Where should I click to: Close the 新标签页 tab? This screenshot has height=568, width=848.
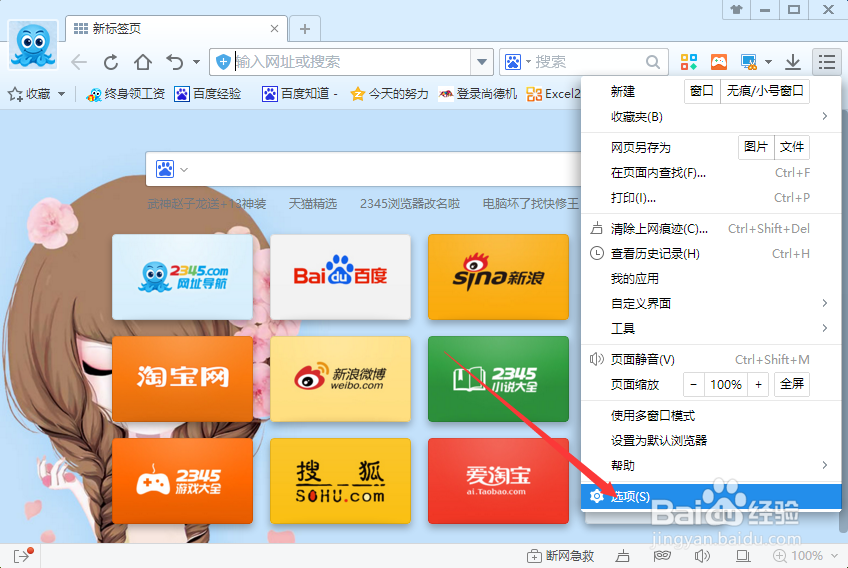[274, 29]
